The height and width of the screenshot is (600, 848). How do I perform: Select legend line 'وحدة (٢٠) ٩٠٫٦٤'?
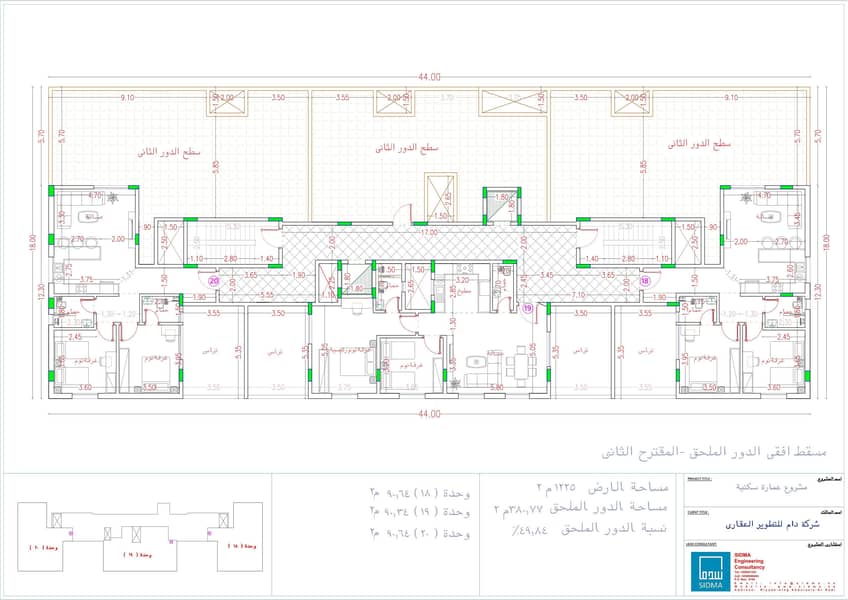coord(420,533)
